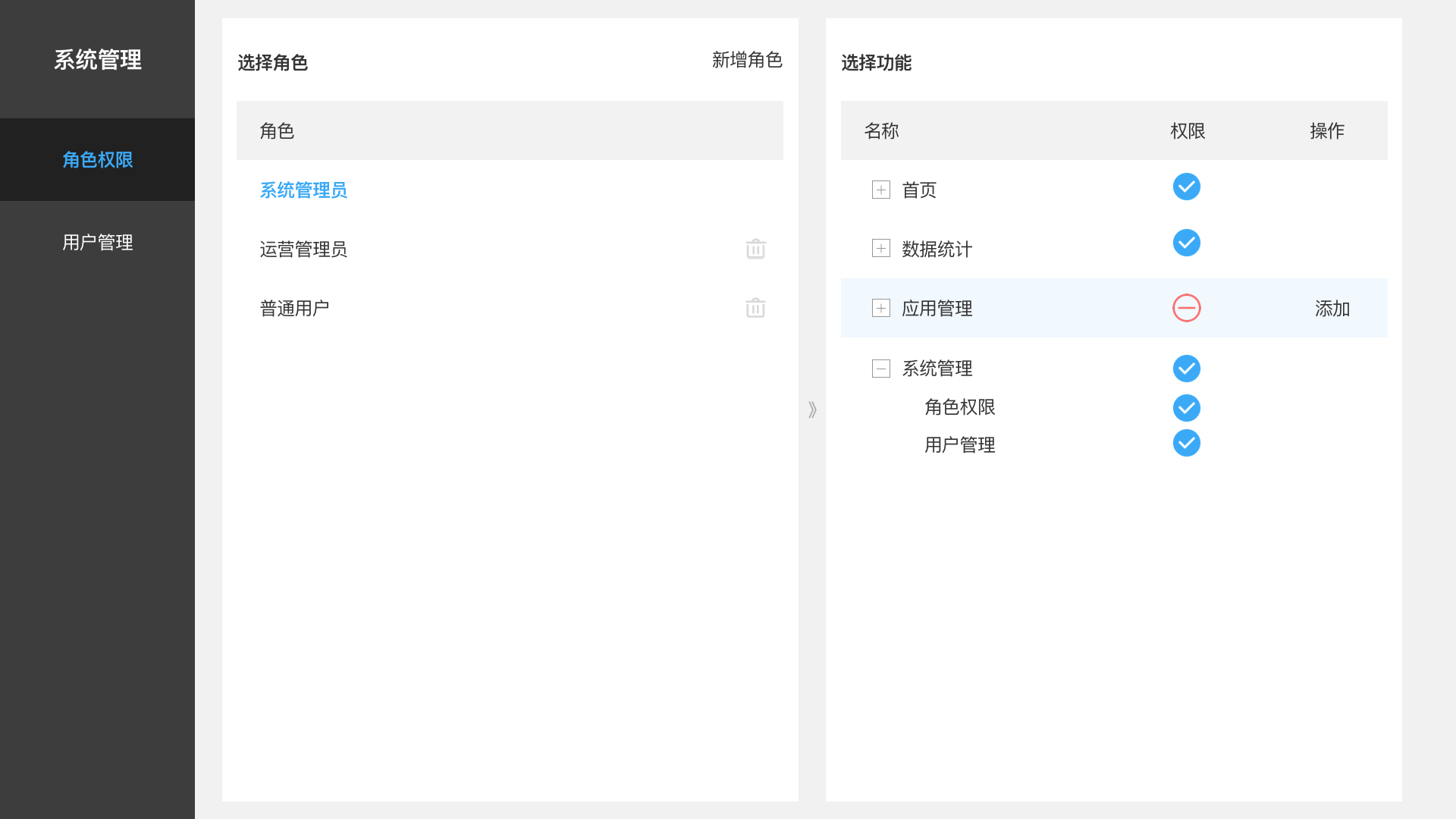Click the double-arrow icon between panels
The height and width of the screenshot is (819, 1456).
[812, 409]
